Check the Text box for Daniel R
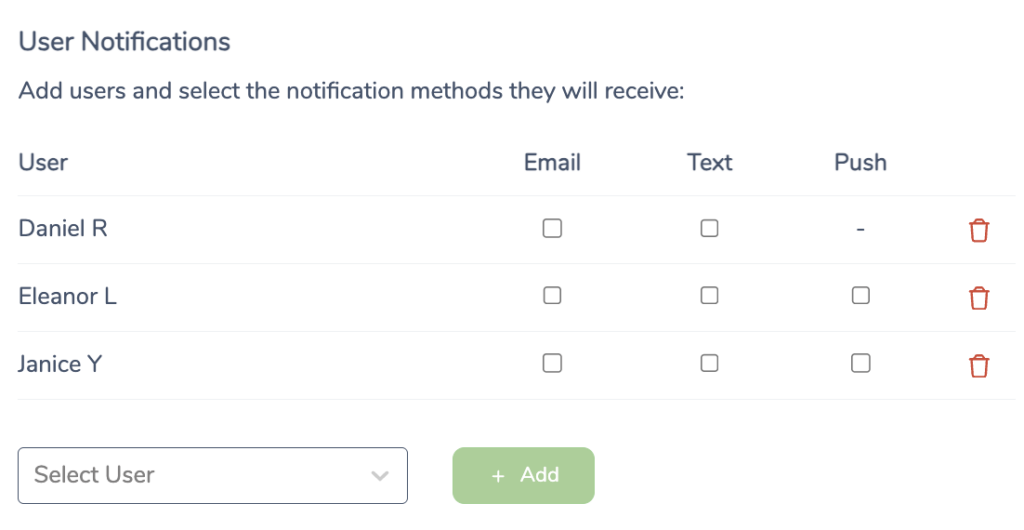 click(709, 228)
